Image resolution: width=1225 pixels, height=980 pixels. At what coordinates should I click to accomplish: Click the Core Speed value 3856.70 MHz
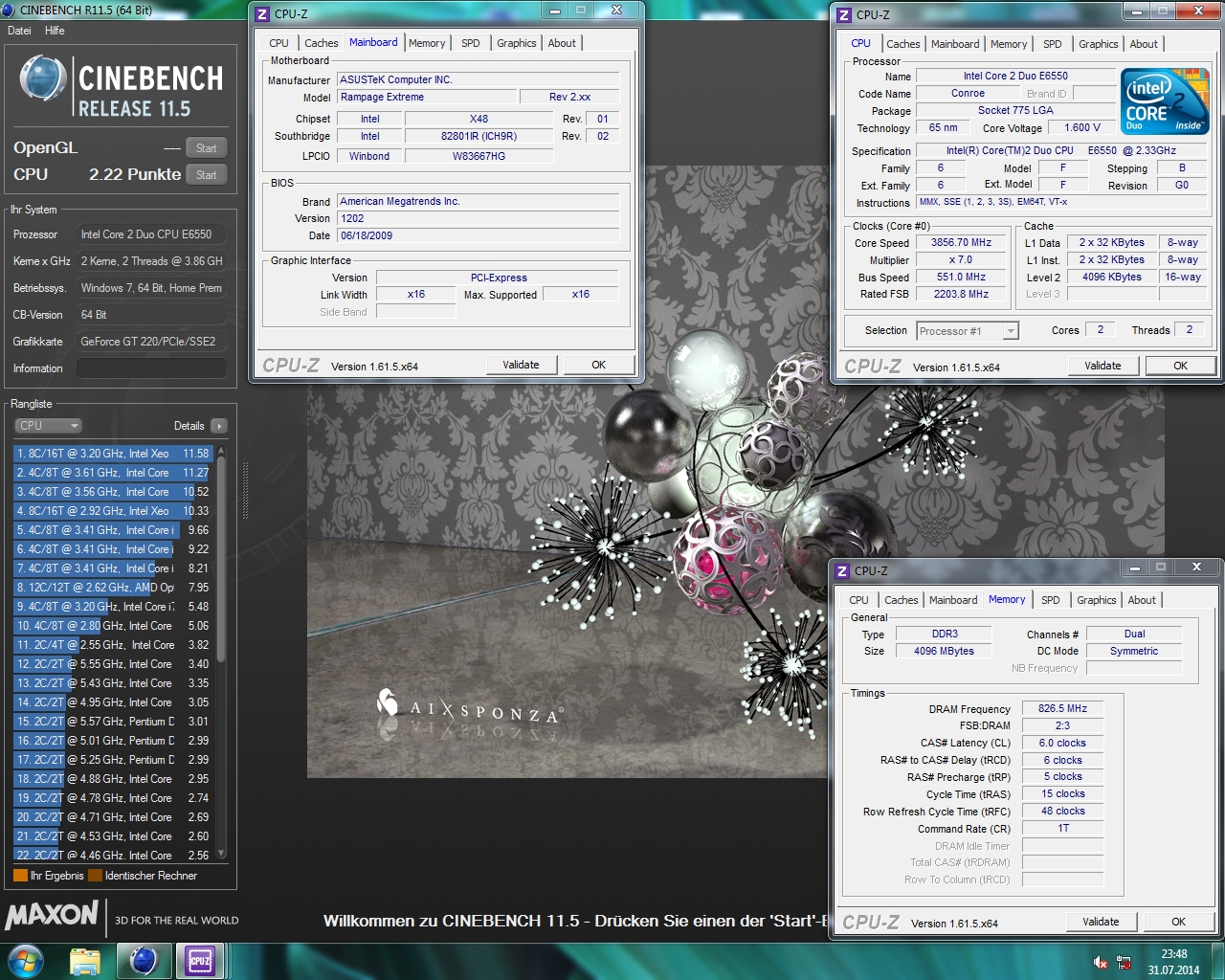961,243
